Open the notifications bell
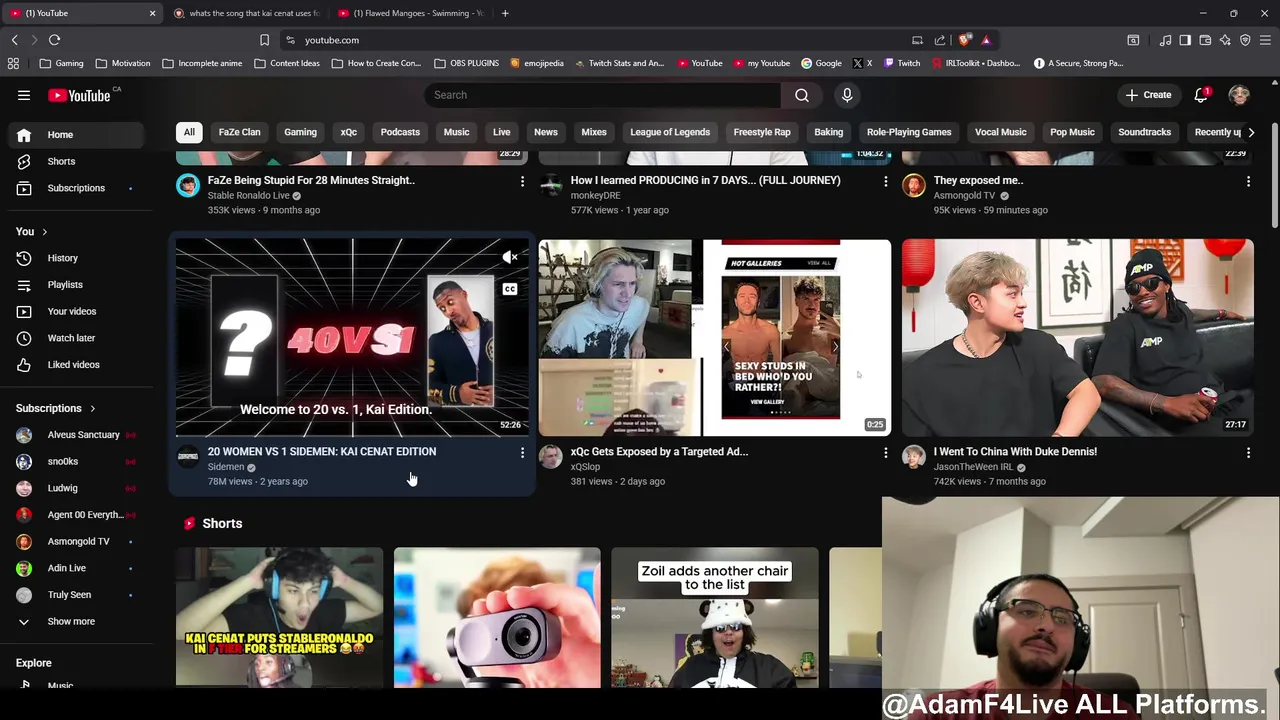The image size is (1280, 720). (1201, 95)
